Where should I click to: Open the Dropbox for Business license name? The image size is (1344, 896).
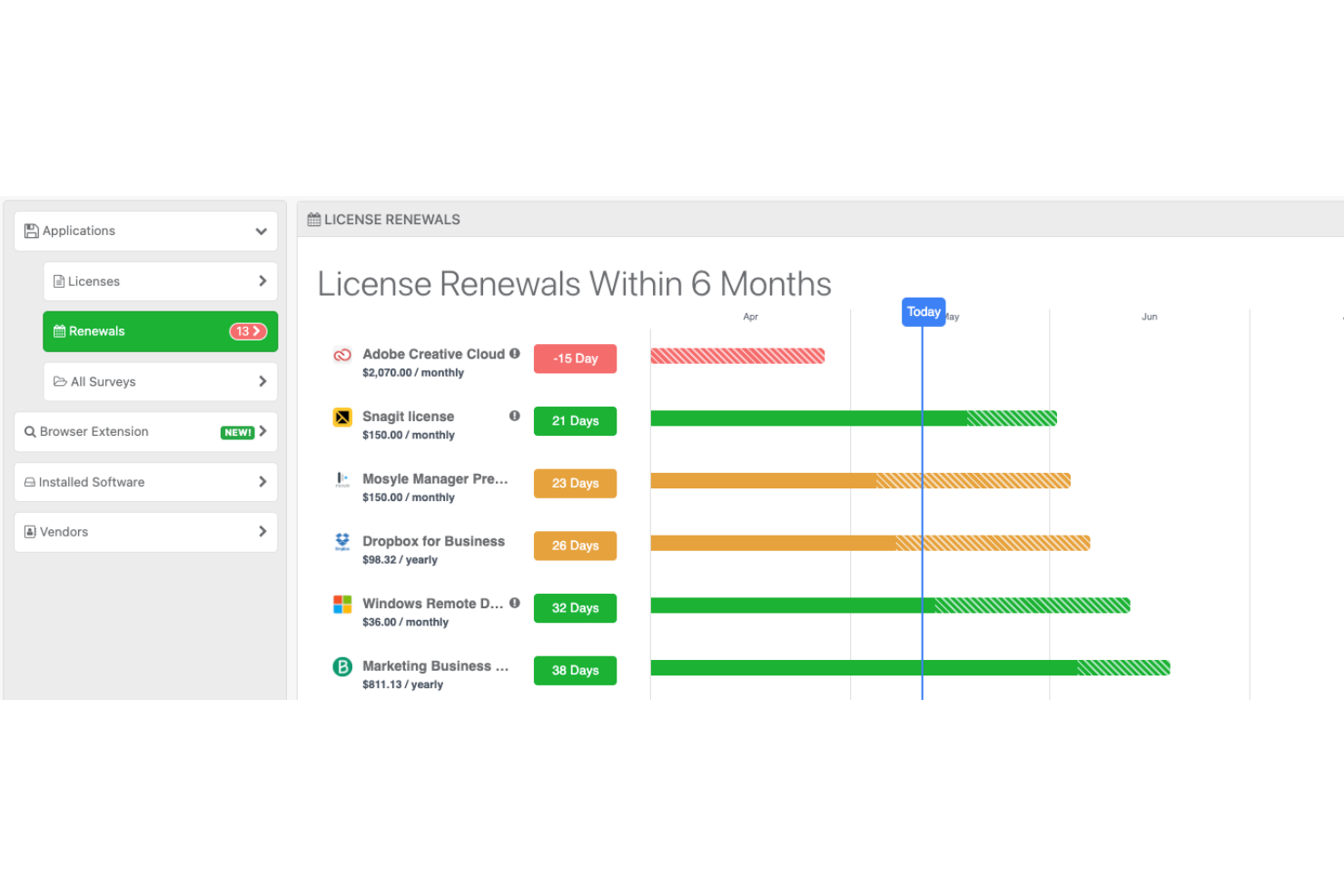433,541
